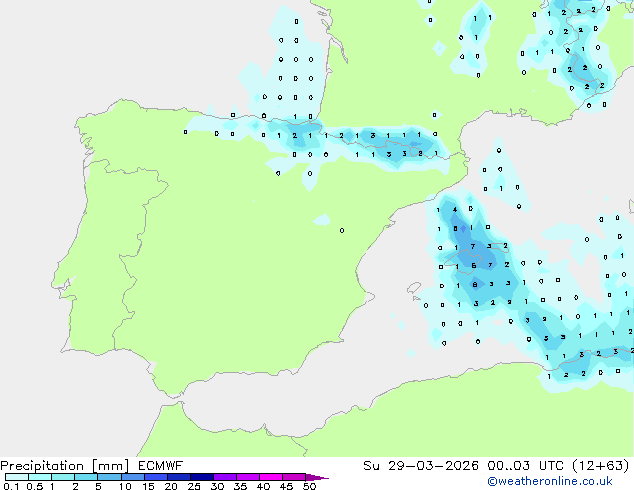The height and width of the screenshot is (490, 634).
Task: Pick the 45–50 mm legend swatch
Action: [x=294, y=477]
